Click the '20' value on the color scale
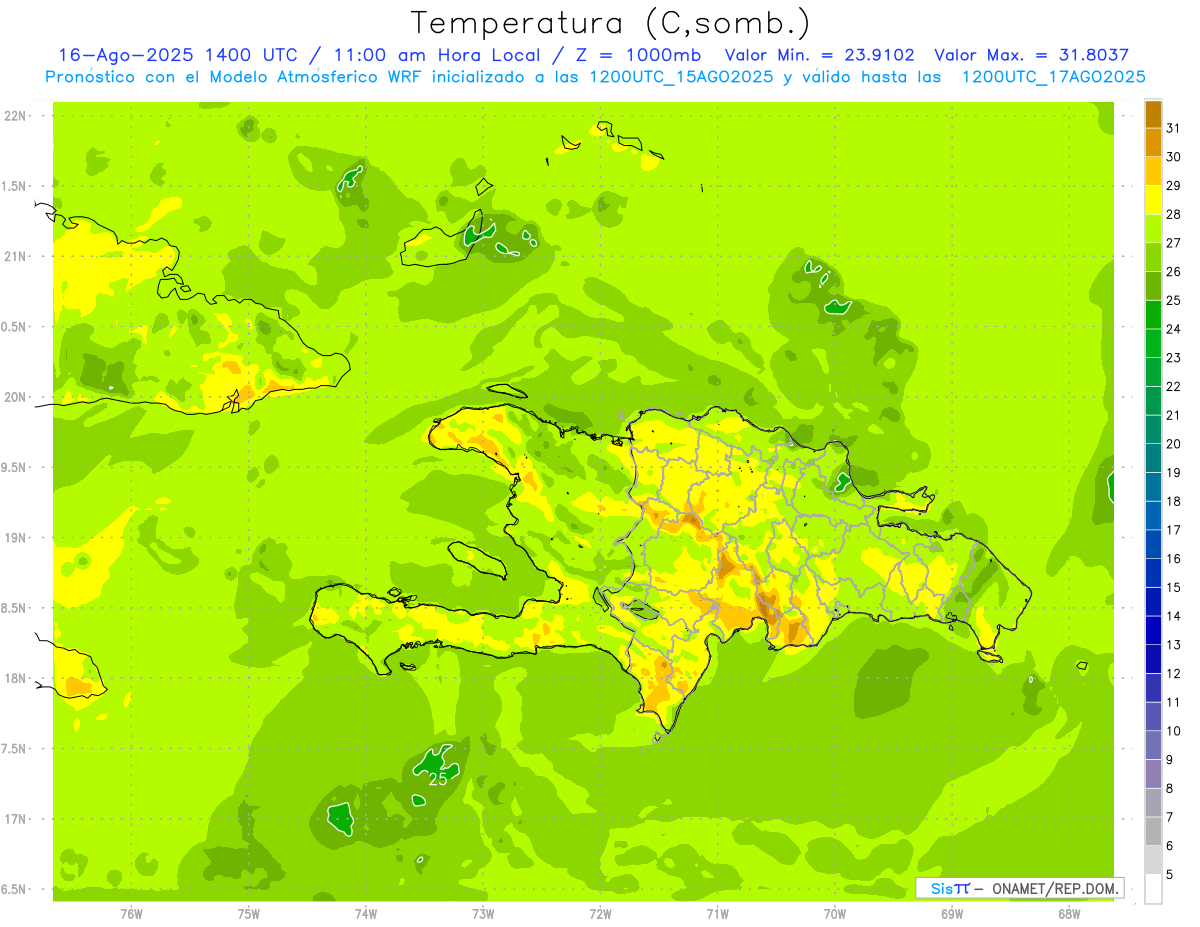The width and height of the screenshot is (1200, 927). tap(1174, 444)
